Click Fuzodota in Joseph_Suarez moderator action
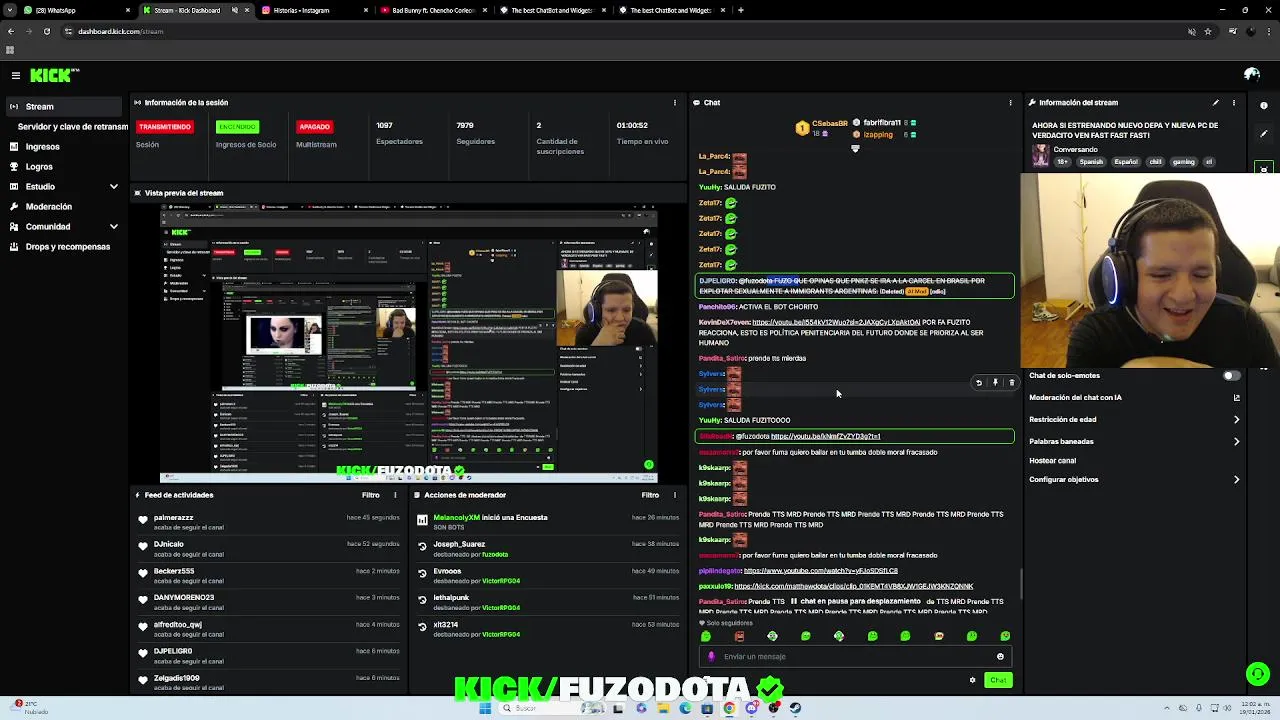 [x=495, y=554]
